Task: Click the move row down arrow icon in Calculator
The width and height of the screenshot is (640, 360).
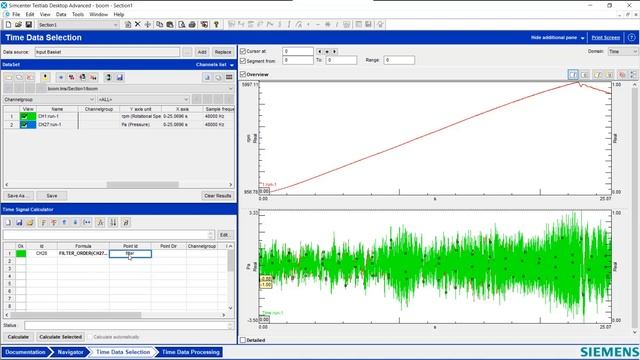Action: [x=75, y=222]
